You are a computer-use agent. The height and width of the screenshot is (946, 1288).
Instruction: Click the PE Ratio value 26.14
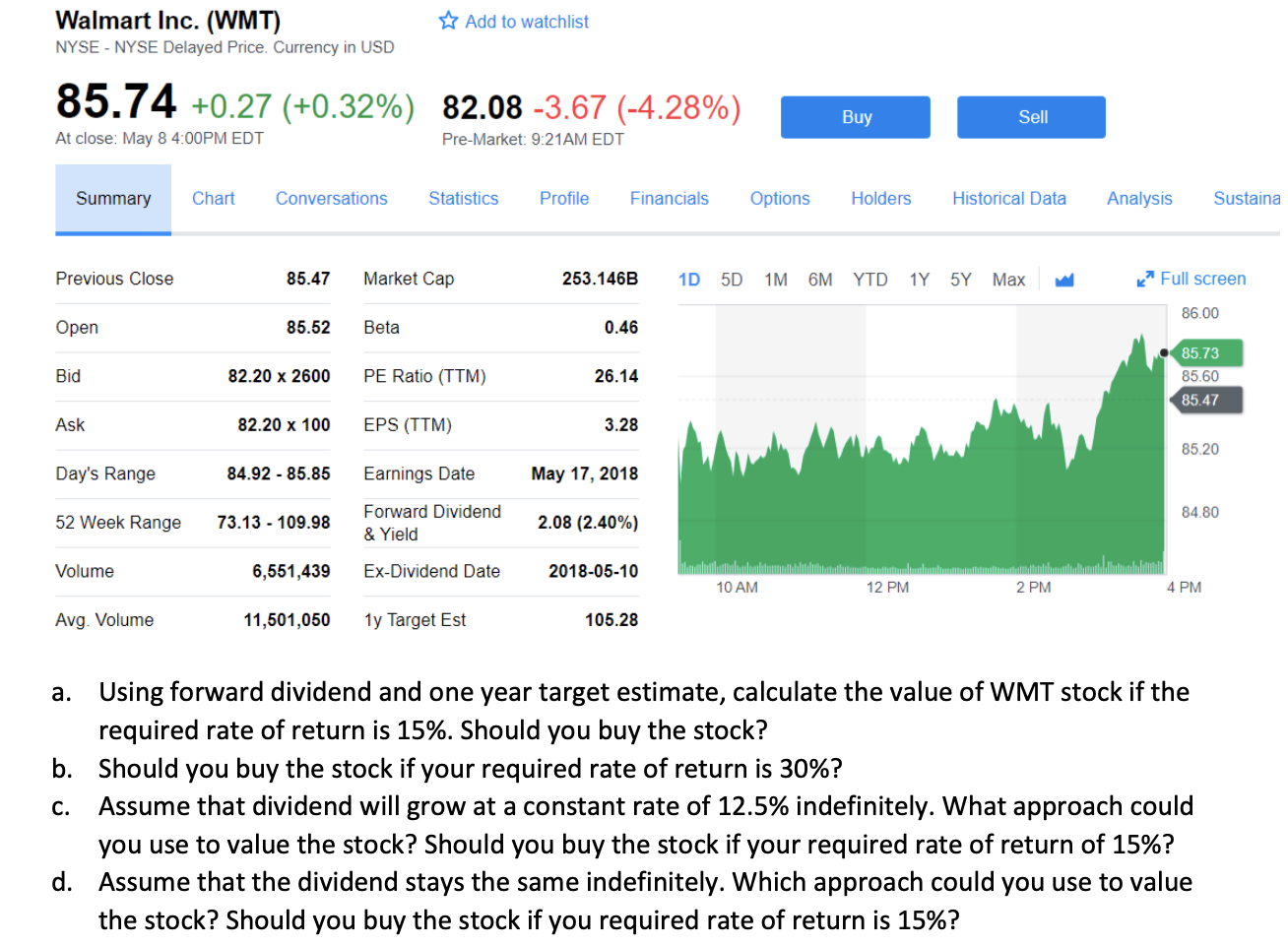(x=616, y=376)
